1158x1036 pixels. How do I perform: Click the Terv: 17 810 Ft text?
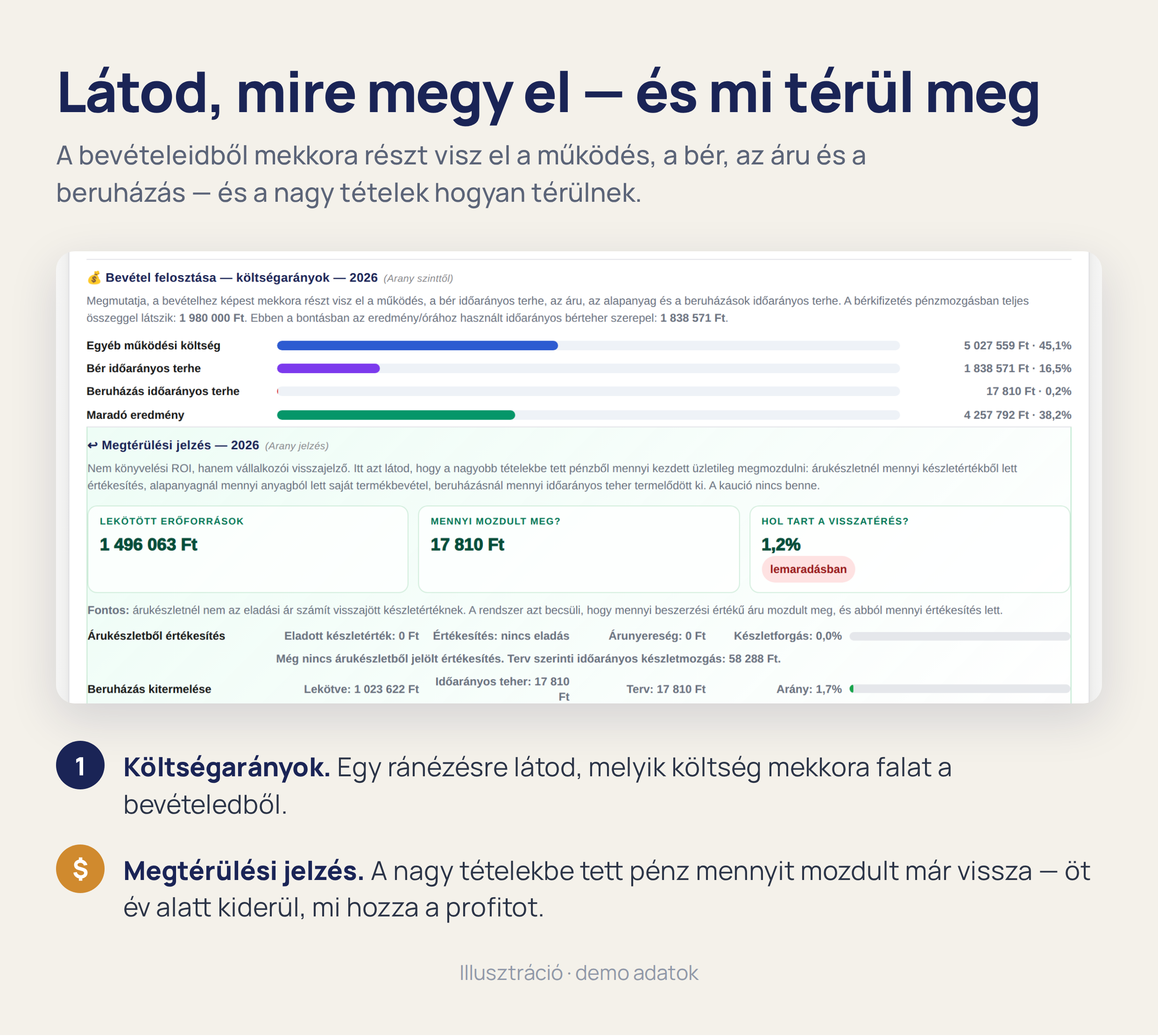[666, 689]
